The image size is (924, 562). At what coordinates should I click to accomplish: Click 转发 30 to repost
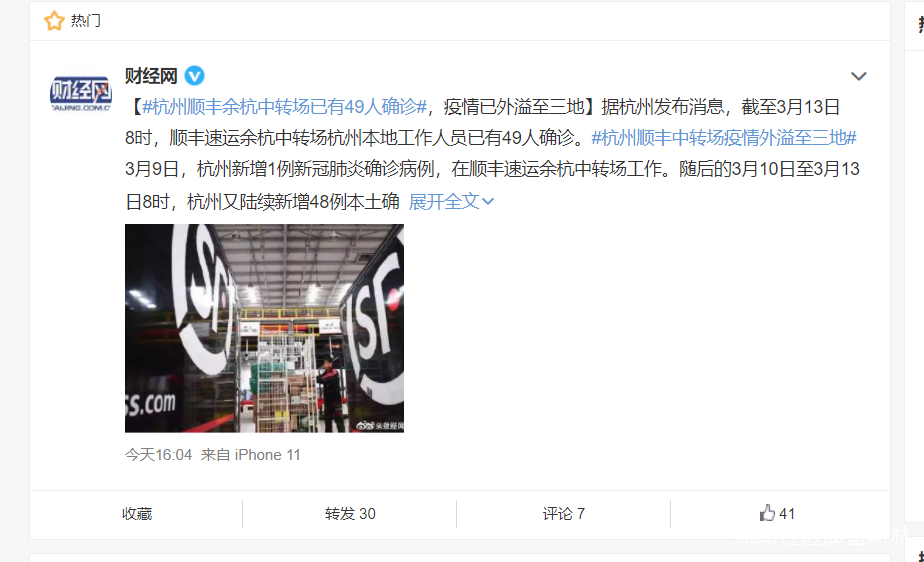(x=350, y=514)
